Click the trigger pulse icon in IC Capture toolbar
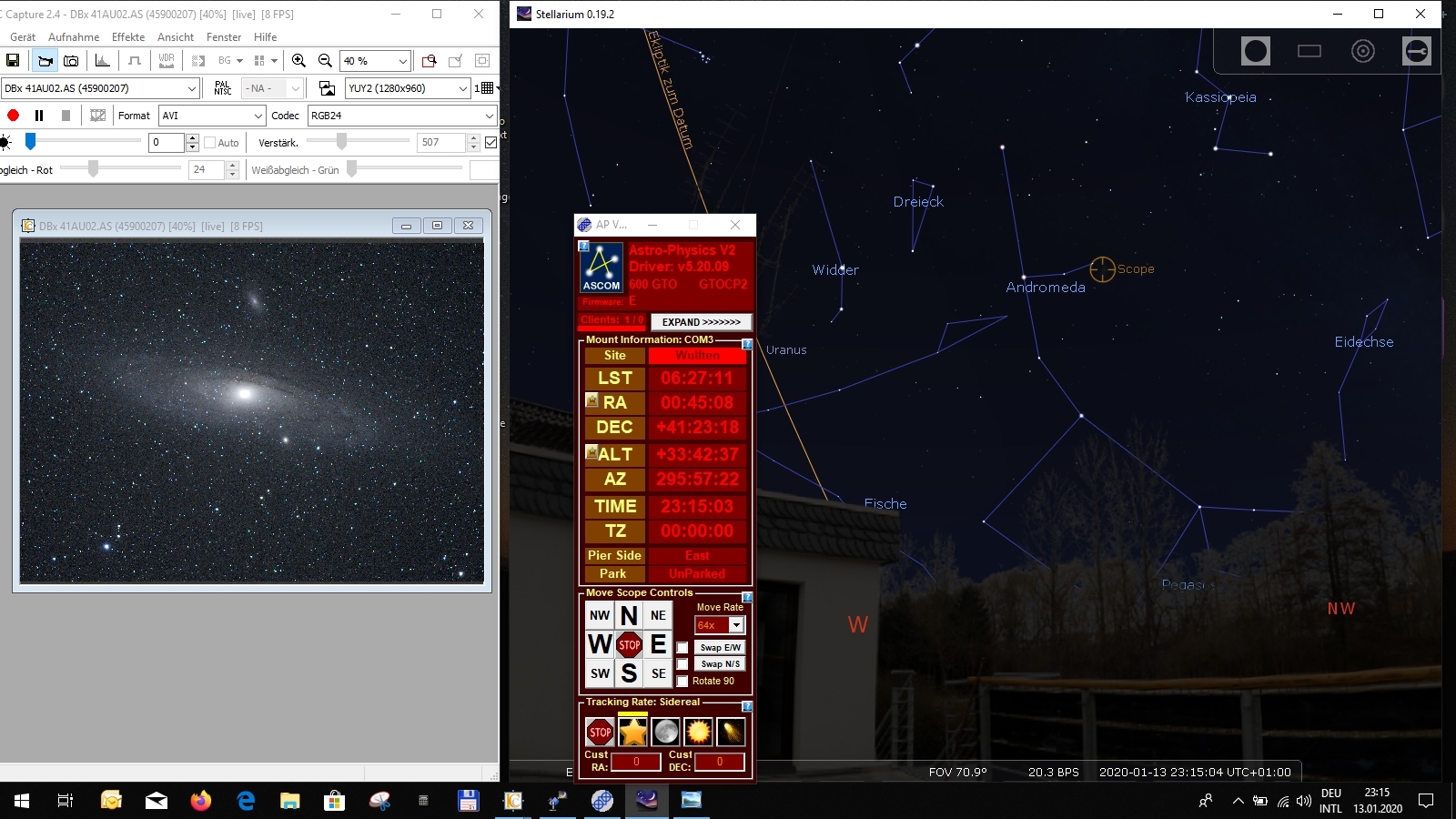 [135, 61]
